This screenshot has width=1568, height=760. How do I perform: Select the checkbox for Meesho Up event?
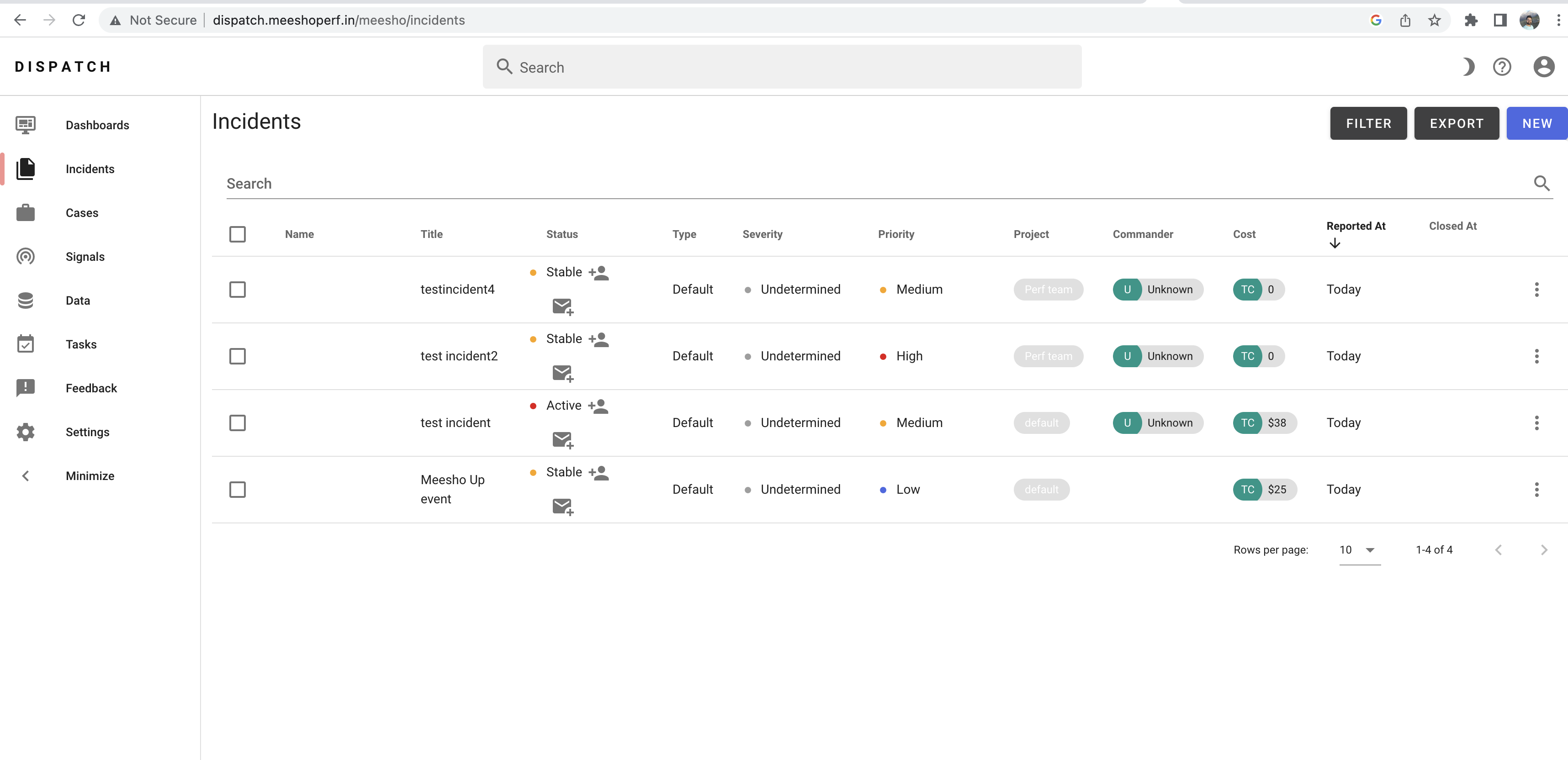tap(238, 489)
